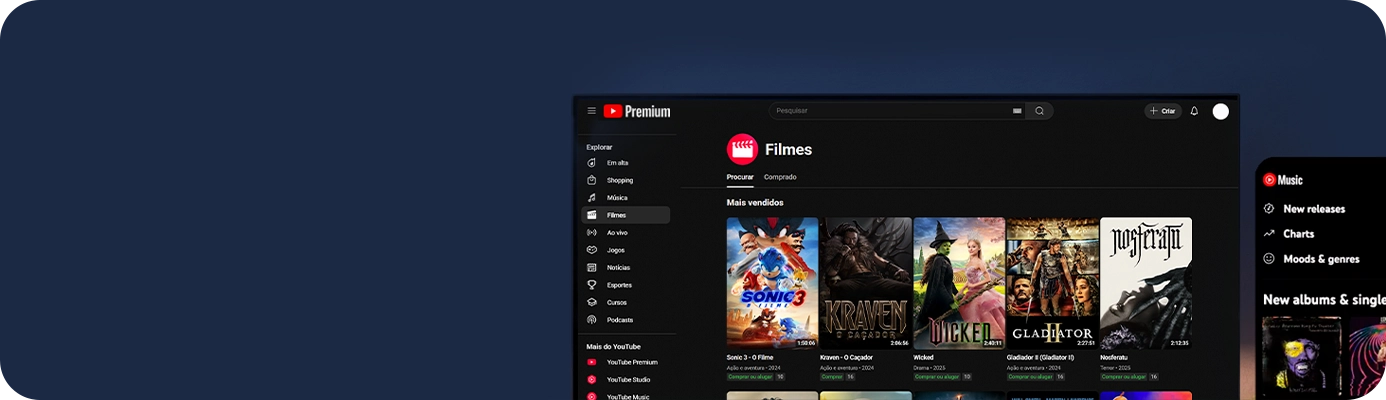Open Shopping from the Explorar list
The width and height of the screenshot is (1386, 400).
pyautogui.click(x=619, y=180)
